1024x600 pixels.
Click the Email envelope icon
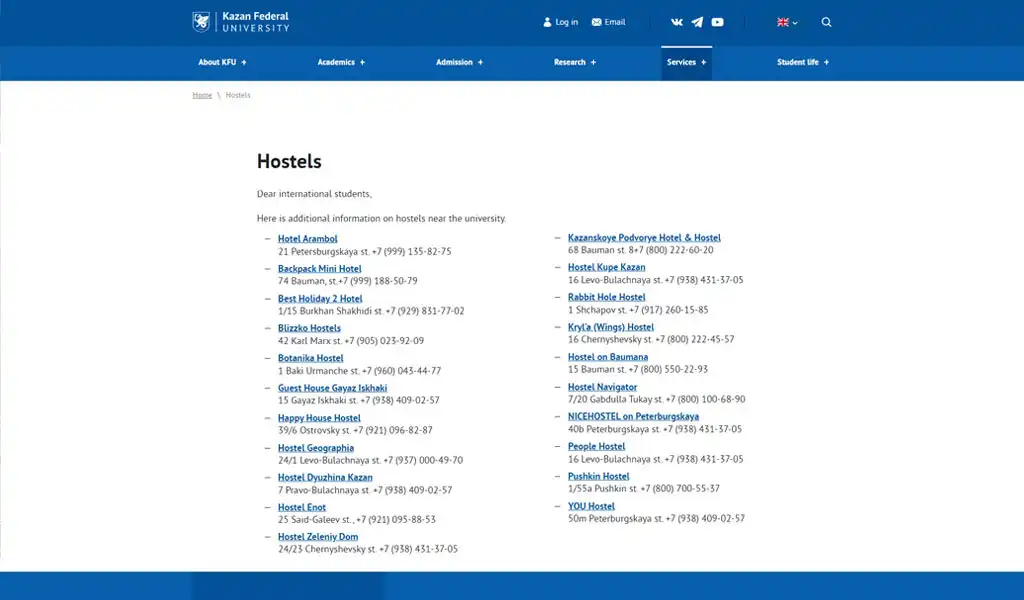pyautogui.click(x=597, y=22)
